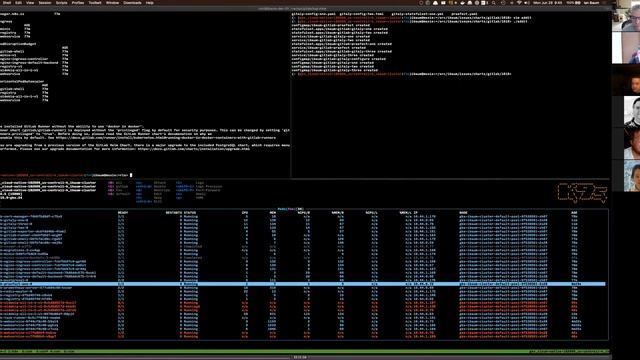This screenshot has width=640, height=360.
Task: Click the 'Mon Jun 28' clock
Action: [x=547, y=2]
